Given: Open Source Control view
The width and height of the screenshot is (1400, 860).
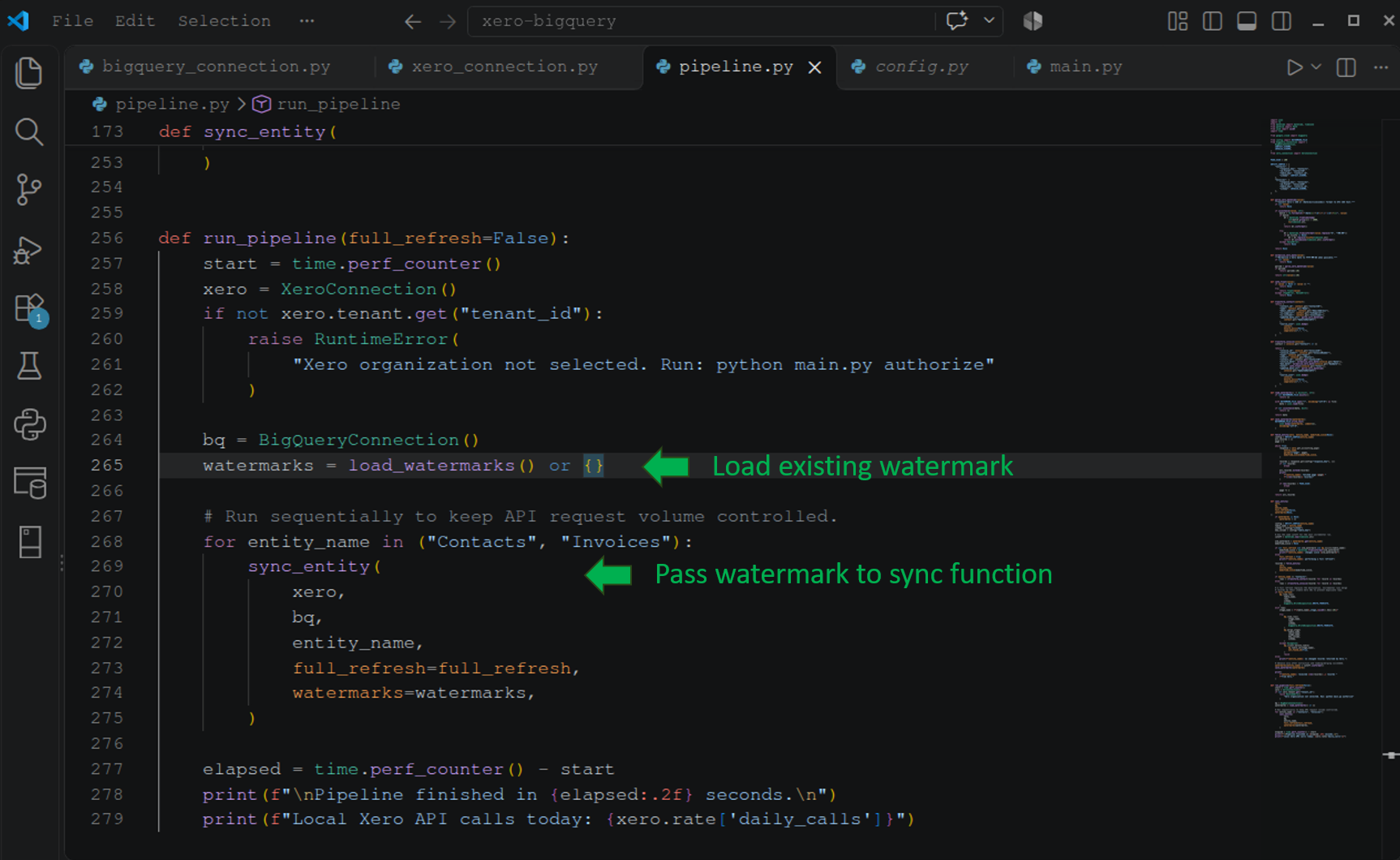Looking at the screenshot, I should pyautogui.click(x=29, y=190).
